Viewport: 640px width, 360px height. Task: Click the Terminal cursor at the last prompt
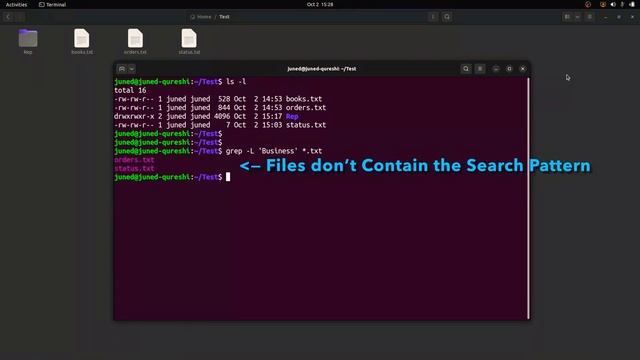(228, 177)
